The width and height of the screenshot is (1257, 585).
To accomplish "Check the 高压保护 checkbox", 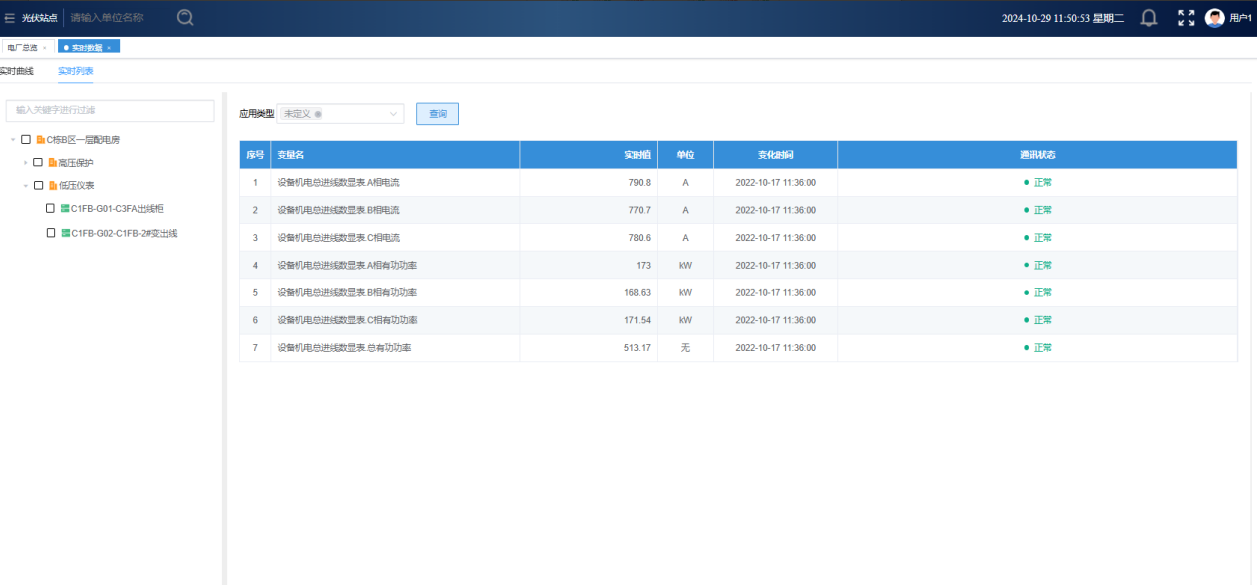I will pyautogui.click(x=38, y=162).
